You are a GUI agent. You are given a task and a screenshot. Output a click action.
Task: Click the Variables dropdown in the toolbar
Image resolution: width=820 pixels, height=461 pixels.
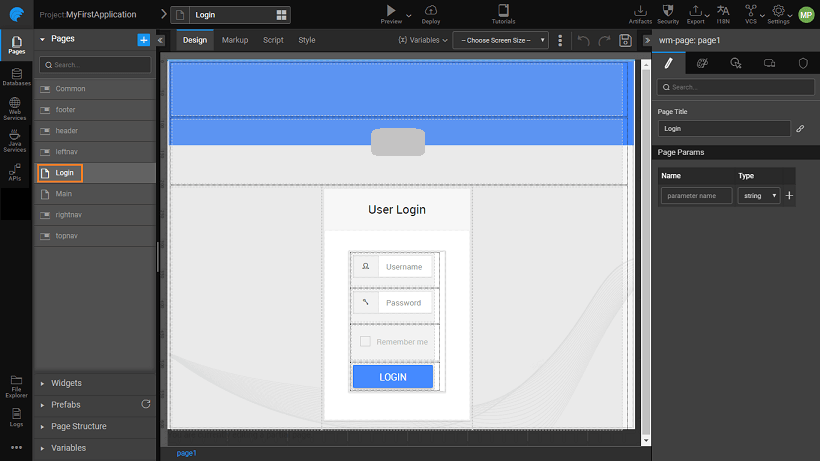[421, 40]
